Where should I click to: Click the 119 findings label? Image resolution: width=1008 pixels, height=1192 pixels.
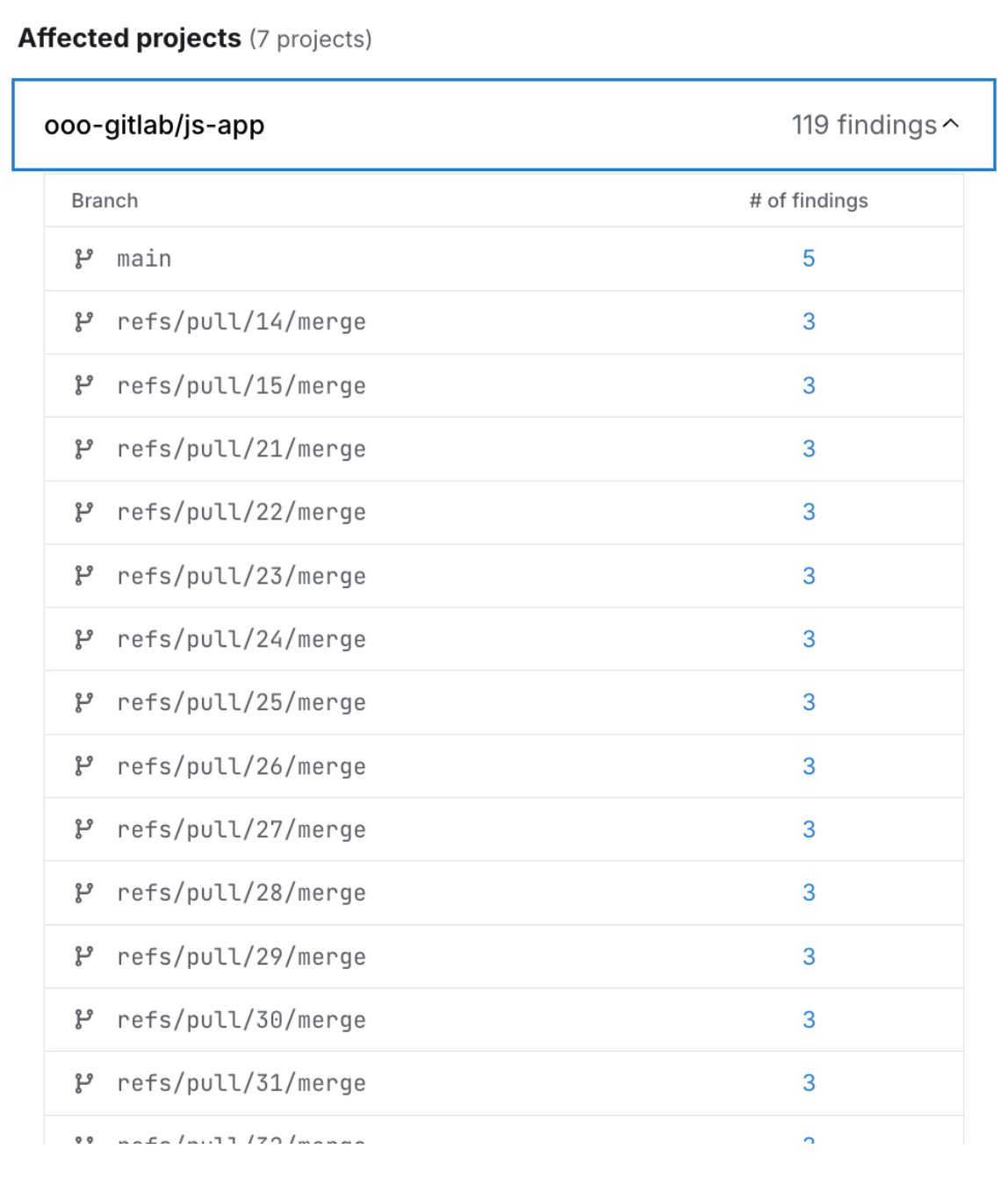[x=864, y=126]
